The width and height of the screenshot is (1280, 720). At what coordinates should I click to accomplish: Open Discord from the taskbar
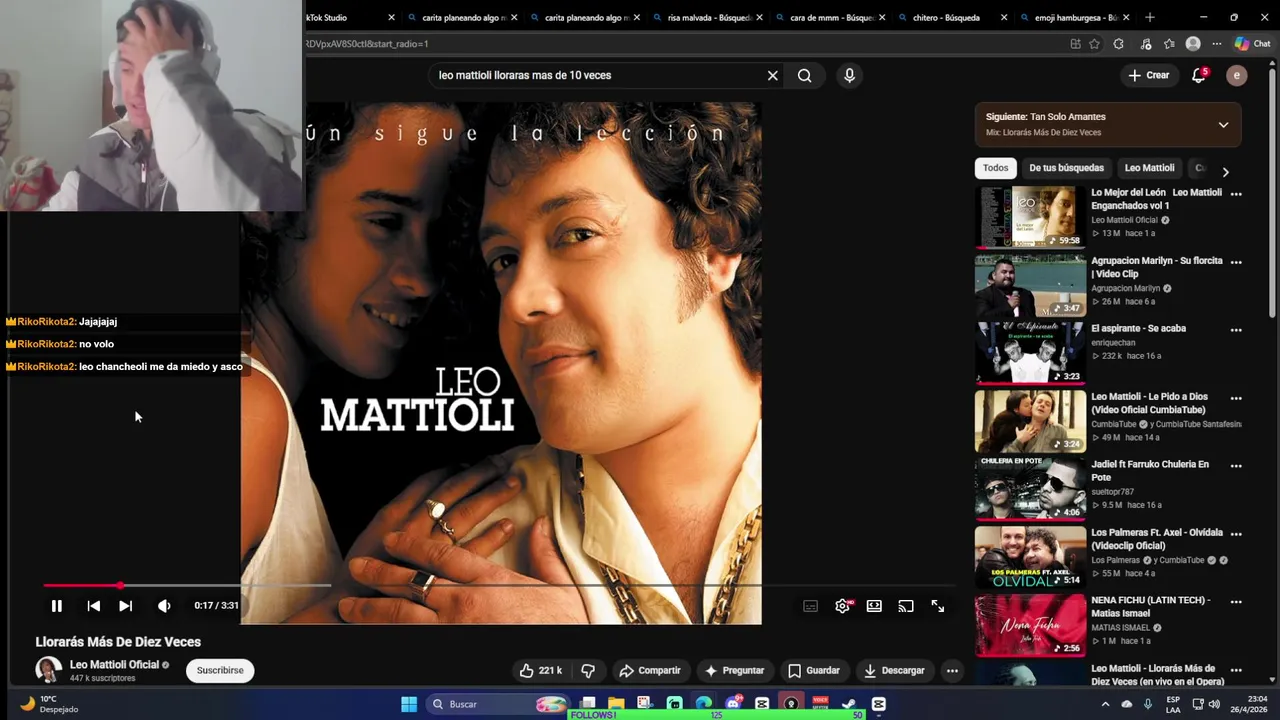pos(733,704)
